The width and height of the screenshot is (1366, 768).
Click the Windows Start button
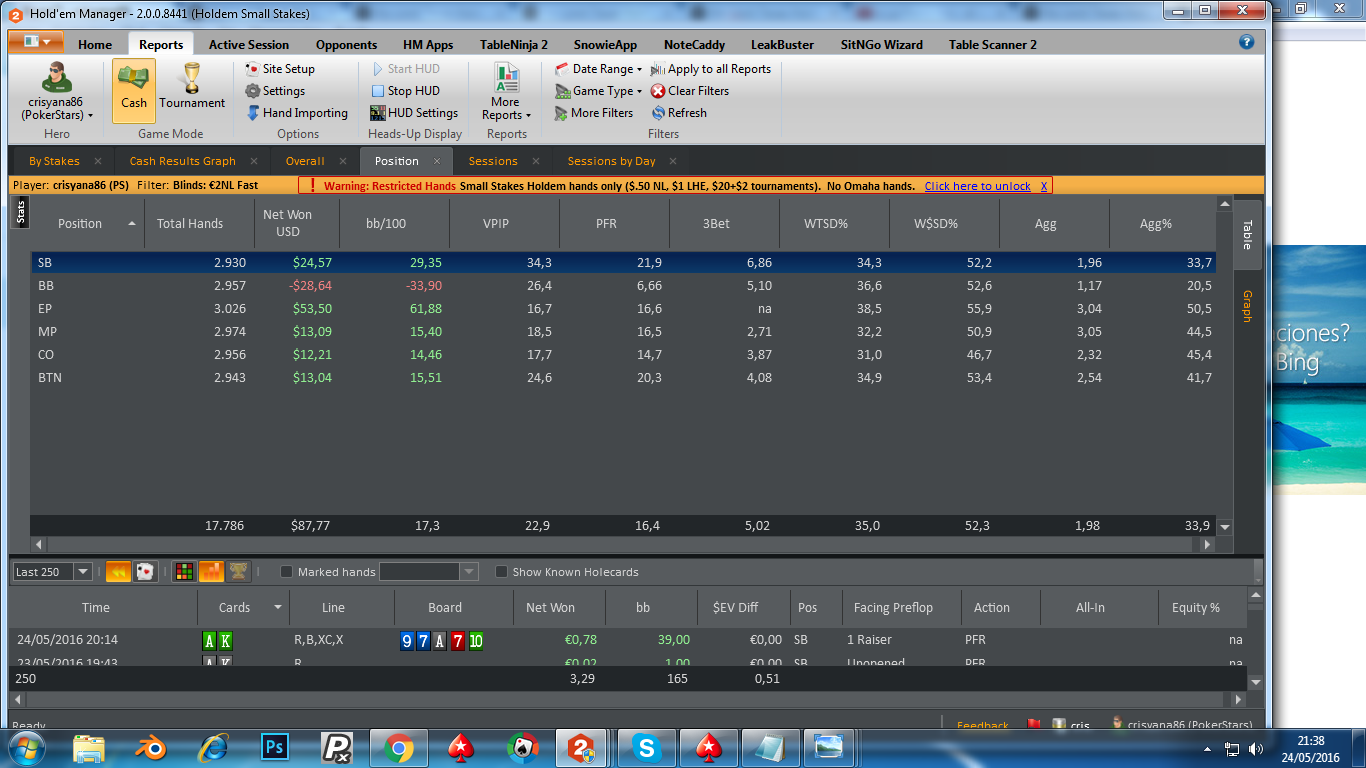27,747
